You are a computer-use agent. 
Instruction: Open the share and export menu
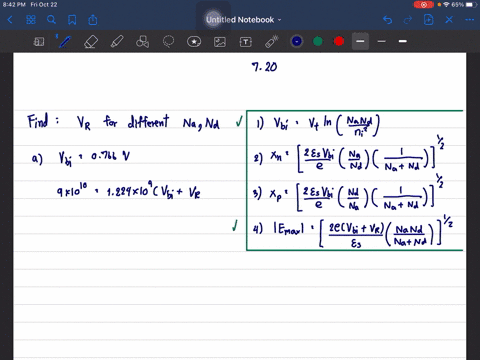coord(93,20)
